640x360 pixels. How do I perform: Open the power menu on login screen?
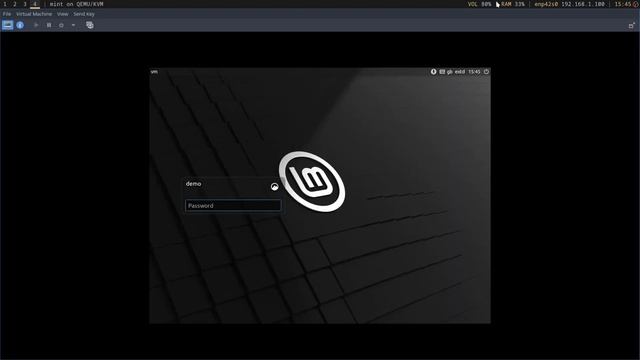[x=486, y=71]
